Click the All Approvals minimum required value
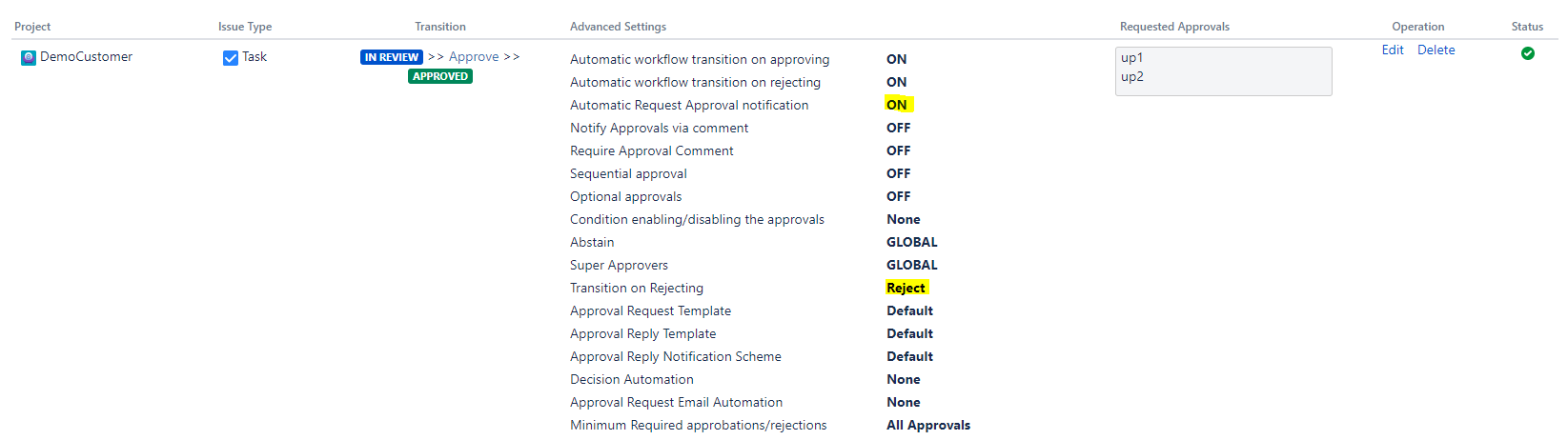This screenshot has height=440, width=1568. [x=928, y=425]
